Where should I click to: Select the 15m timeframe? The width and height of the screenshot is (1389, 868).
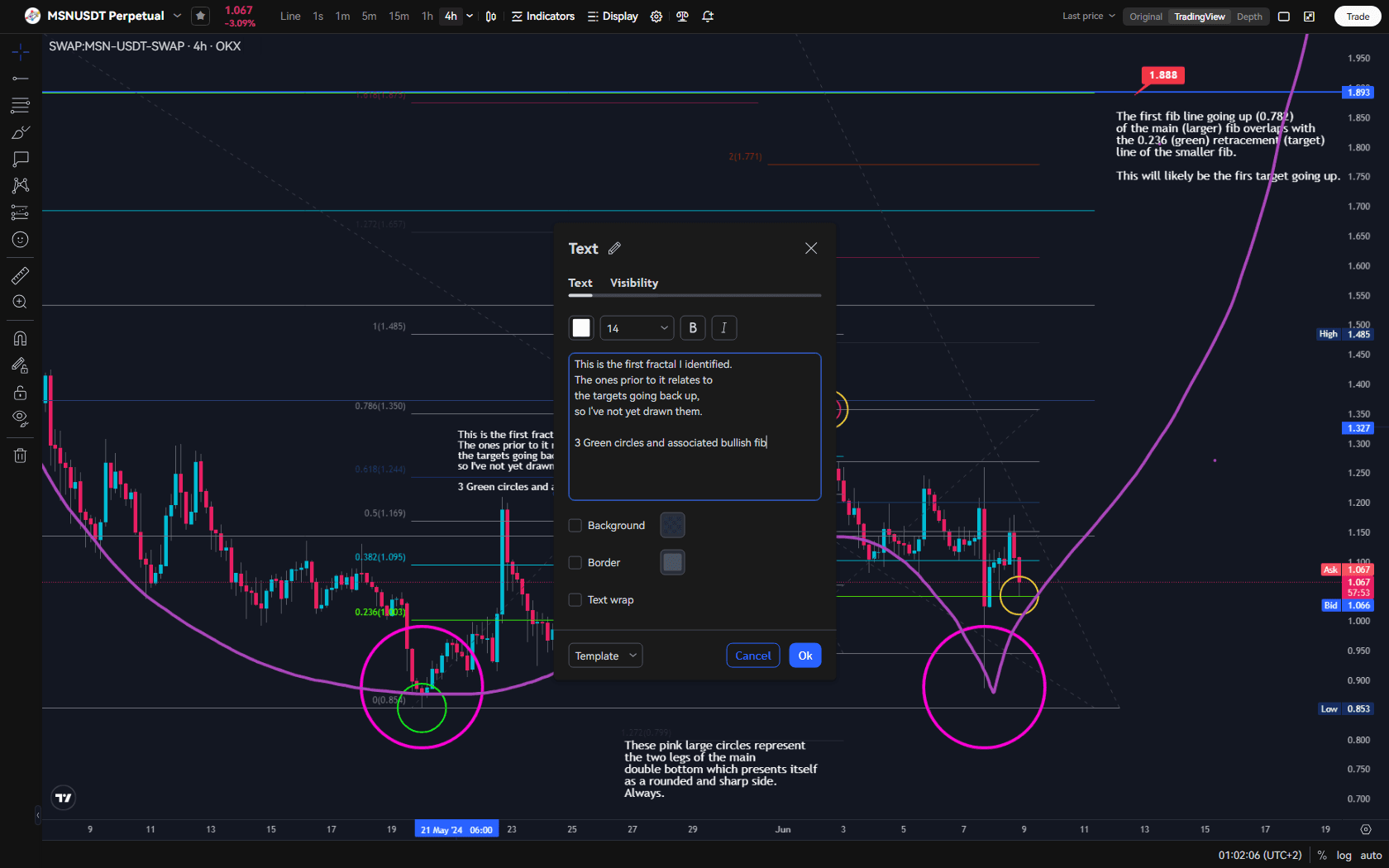(x=399, y=17)
